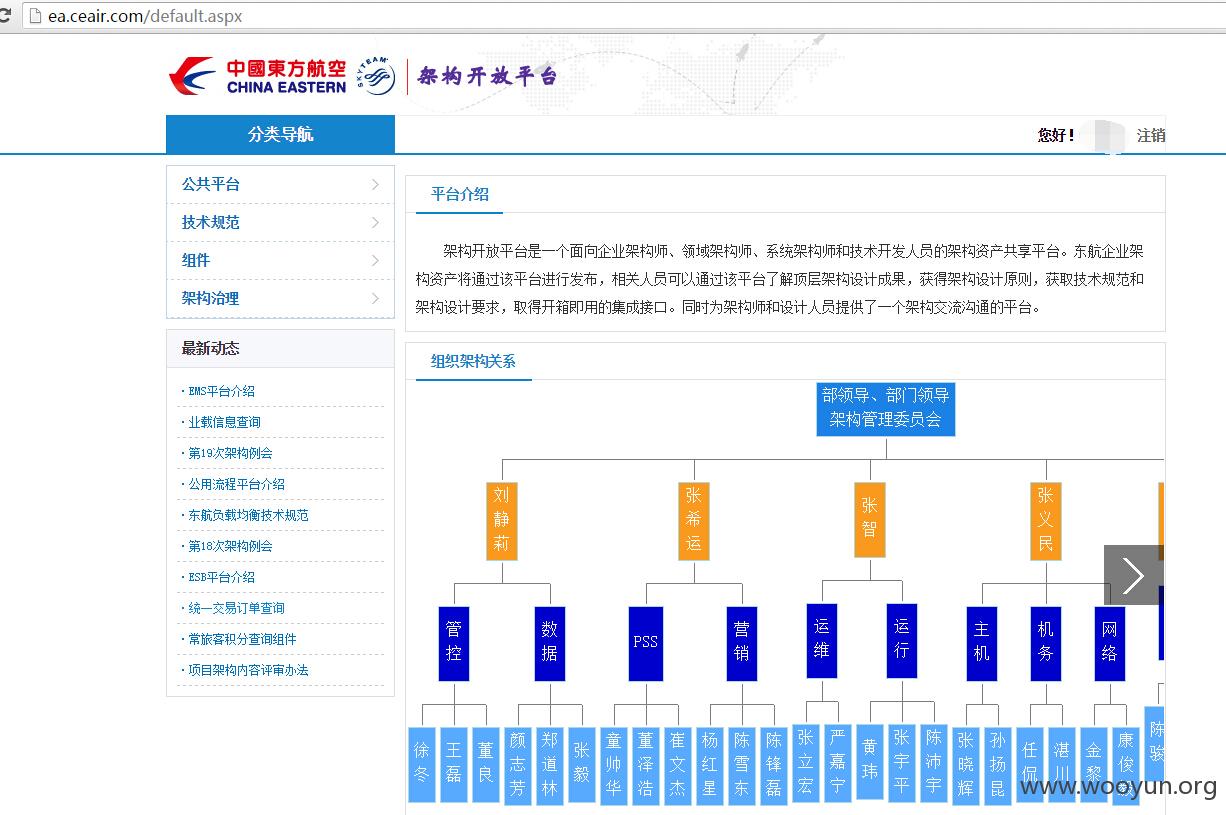This screenshot has width=1226, height=815.
Task: Select the 郑道林 member box
Action: [550, 766]
